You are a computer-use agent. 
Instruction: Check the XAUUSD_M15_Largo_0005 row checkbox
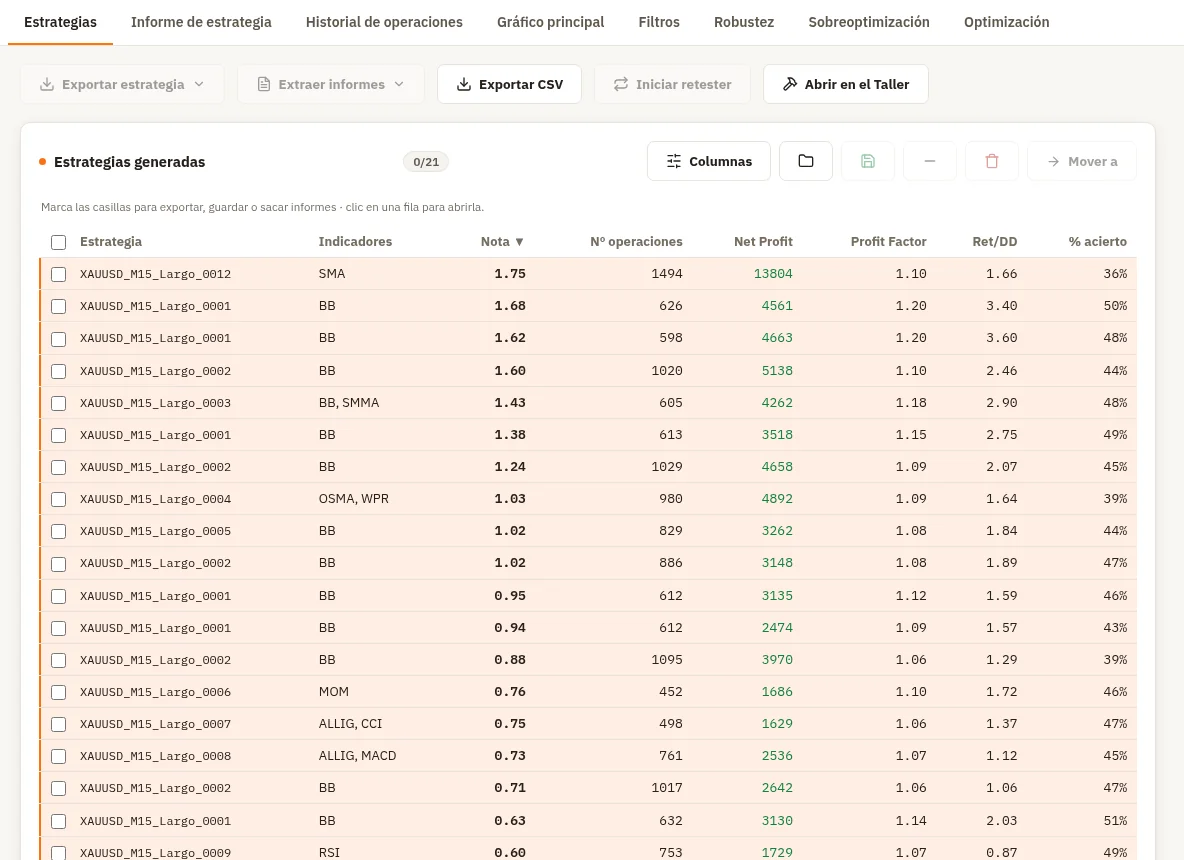tap(58, 532)
